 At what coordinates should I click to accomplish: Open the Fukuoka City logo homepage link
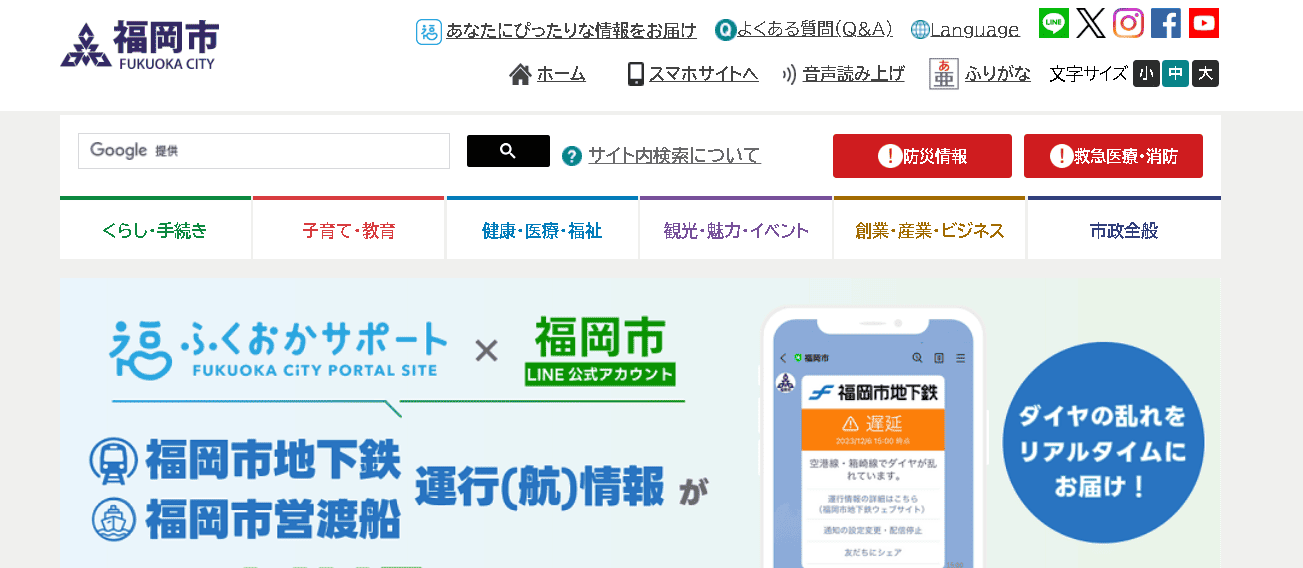[x=139, y=45]
